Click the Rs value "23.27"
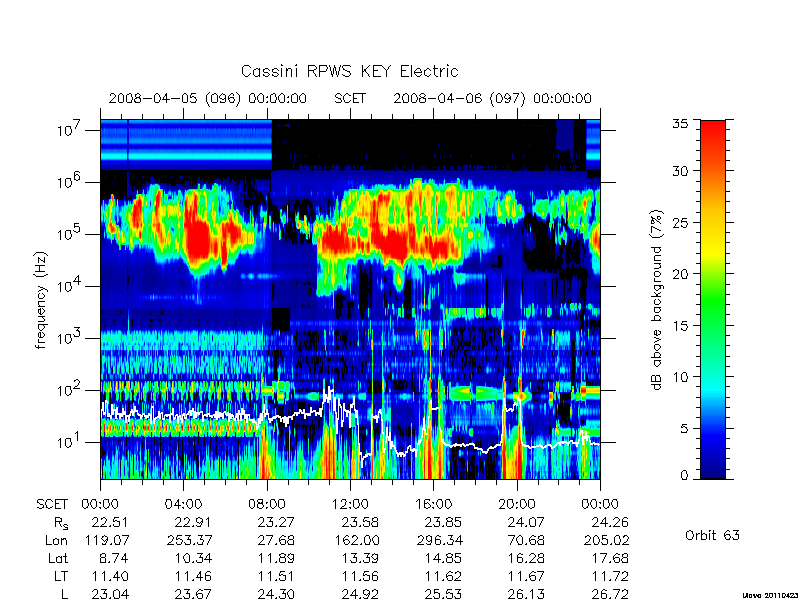 pyautogui.click(x=276, y=523)
